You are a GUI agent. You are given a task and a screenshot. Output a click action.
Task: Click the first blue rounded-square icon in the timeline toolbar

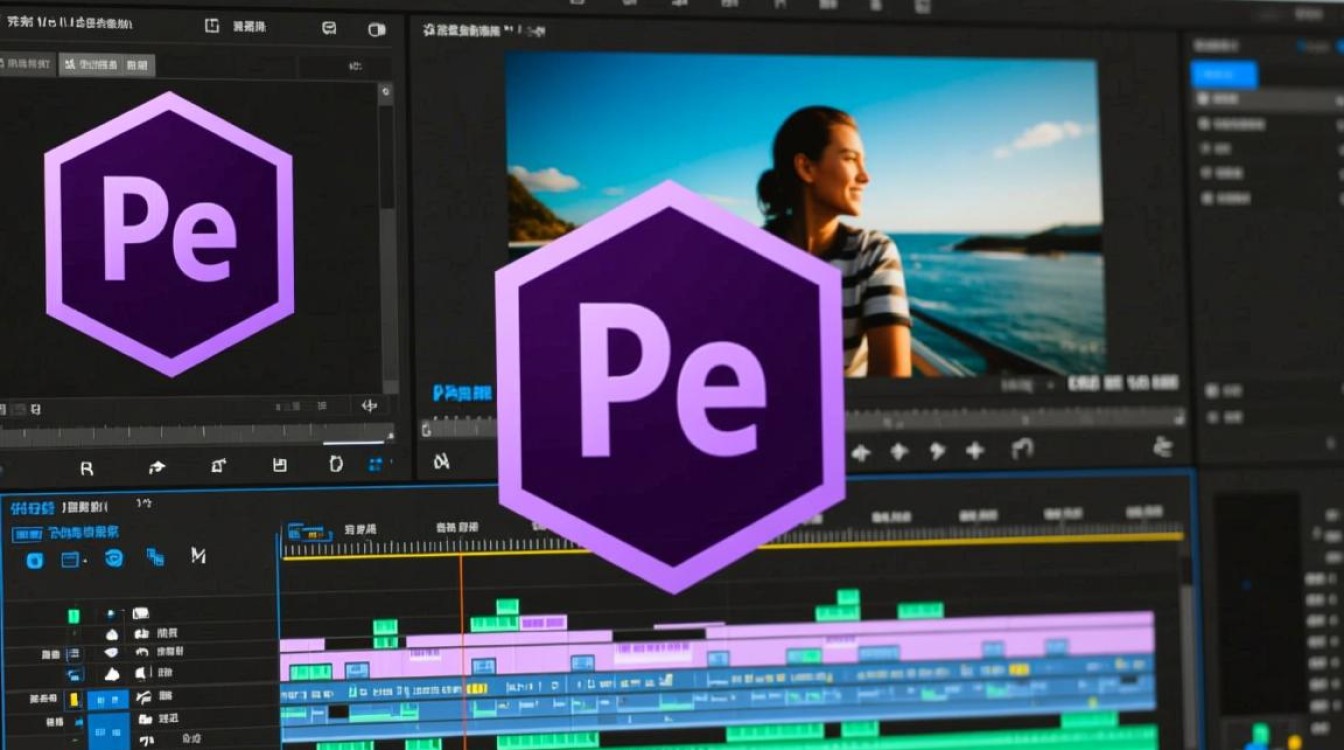tap(34, 560)
